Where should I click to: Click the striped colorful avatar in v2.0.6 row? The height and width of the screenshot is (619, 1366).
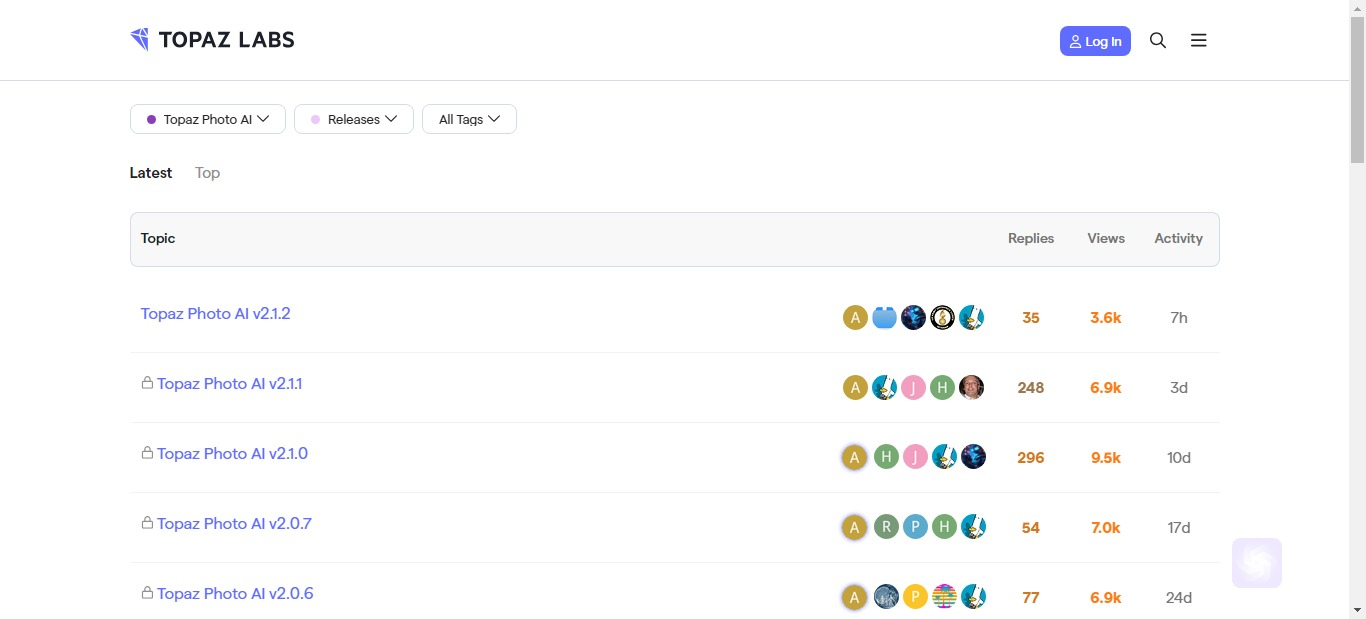(x=944, y=598)
